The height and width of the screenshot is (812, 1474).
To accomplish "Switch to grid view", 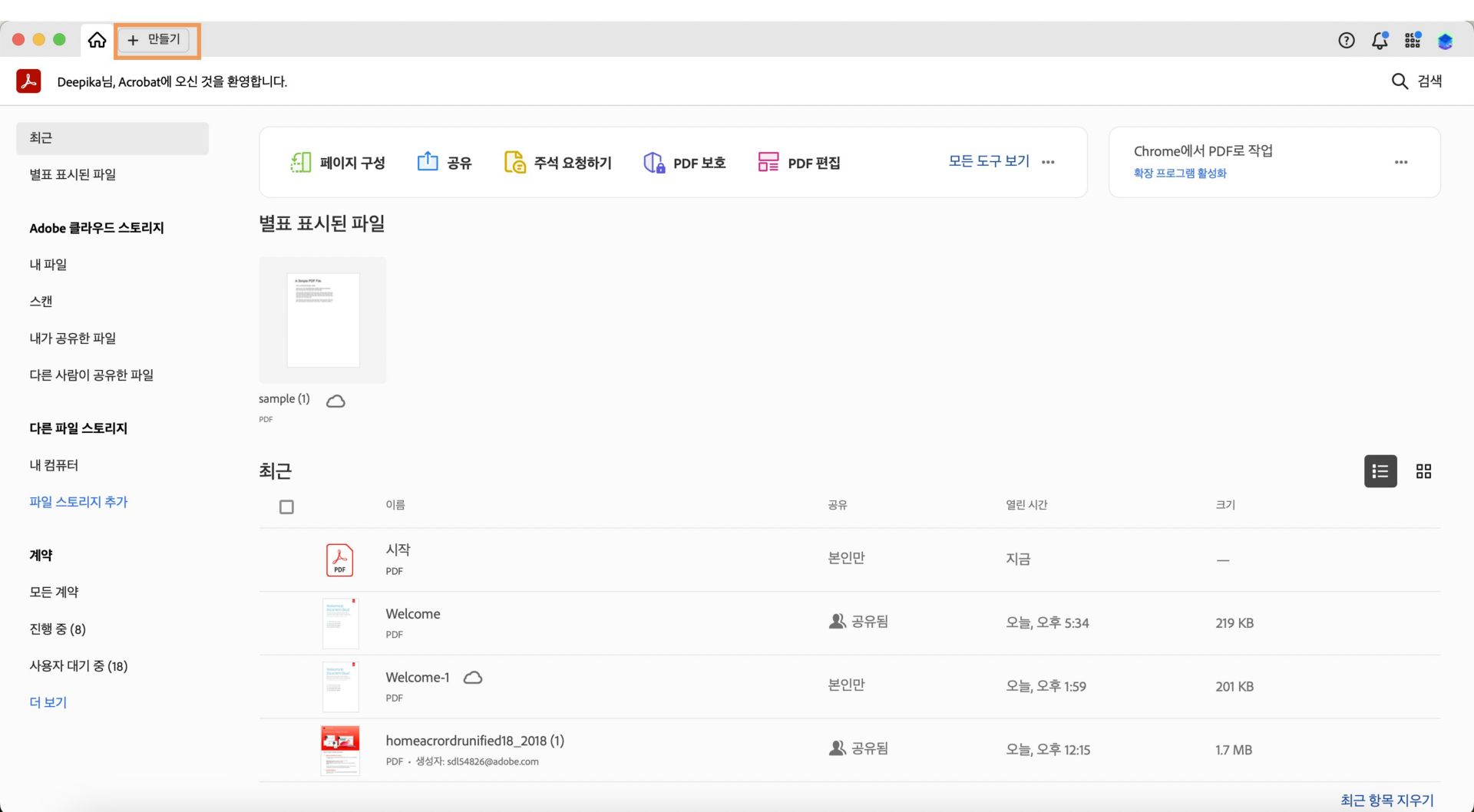I will coord(1423,471).
